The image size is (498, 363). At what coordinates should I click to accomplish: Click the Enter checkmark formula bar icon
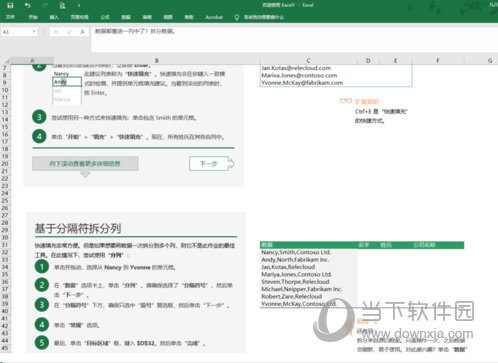click(69, 32)
